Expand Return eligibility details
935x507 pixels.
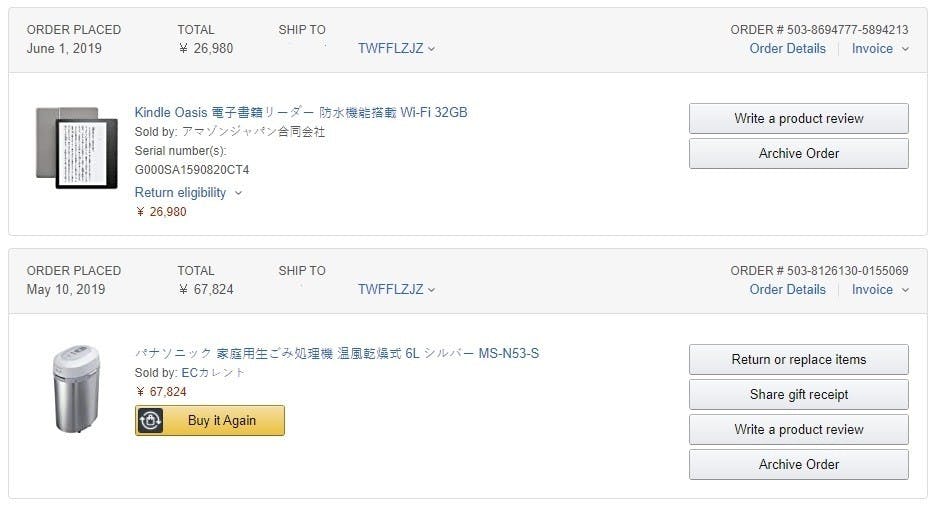188,193
